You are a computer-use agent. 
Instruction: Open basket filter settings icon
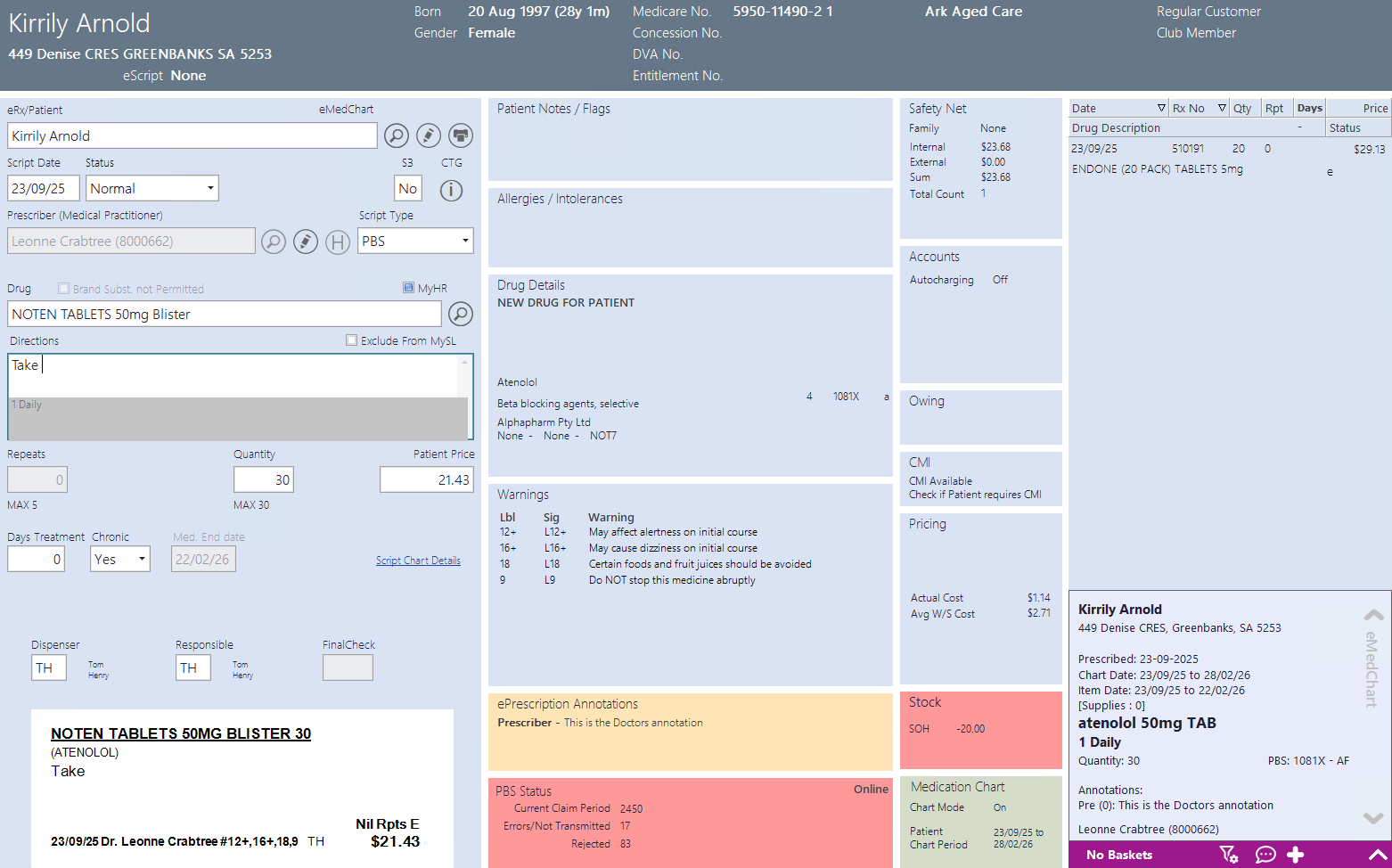1229,855
